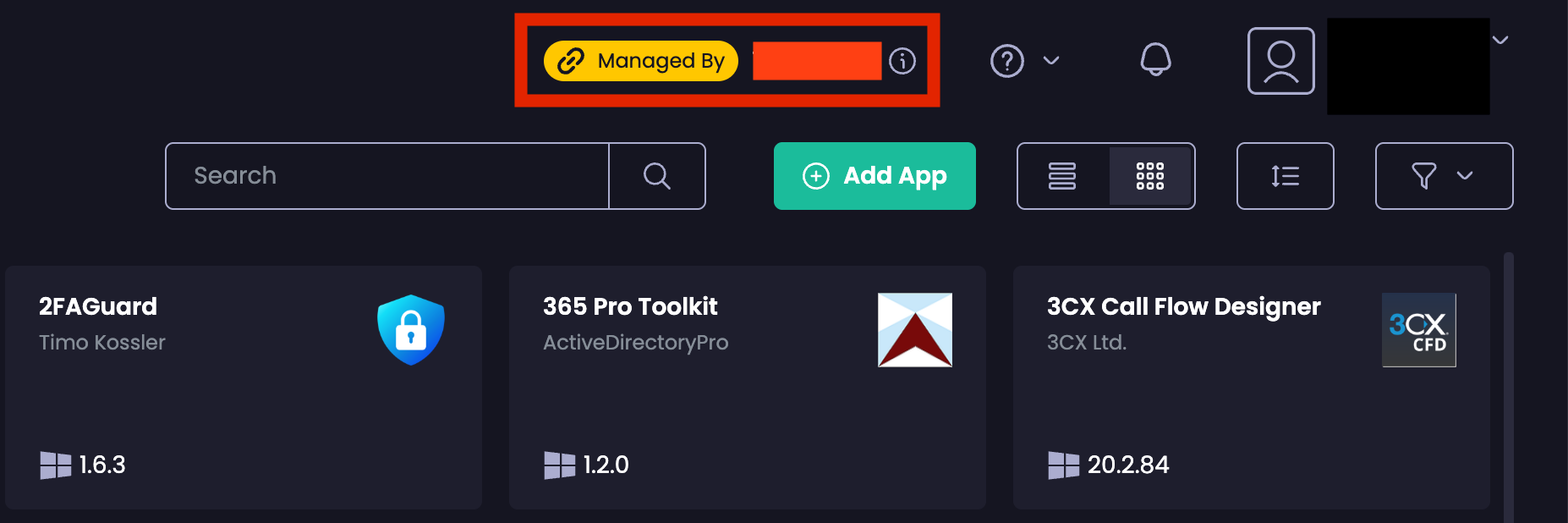Viewport: 1568px width, 523px height.
Task: Open the filter funnel dropdown
Action: (1444, 176)
